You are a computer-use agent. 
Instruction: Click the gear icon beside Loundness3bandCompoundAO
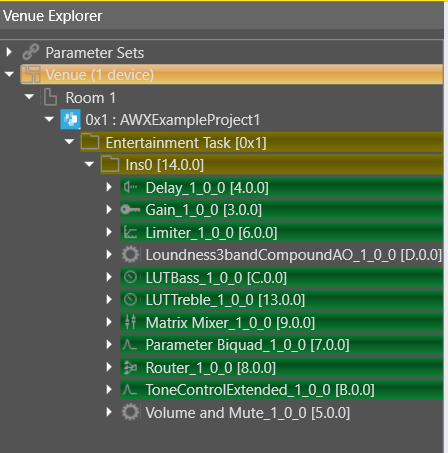tap(130, 255)
